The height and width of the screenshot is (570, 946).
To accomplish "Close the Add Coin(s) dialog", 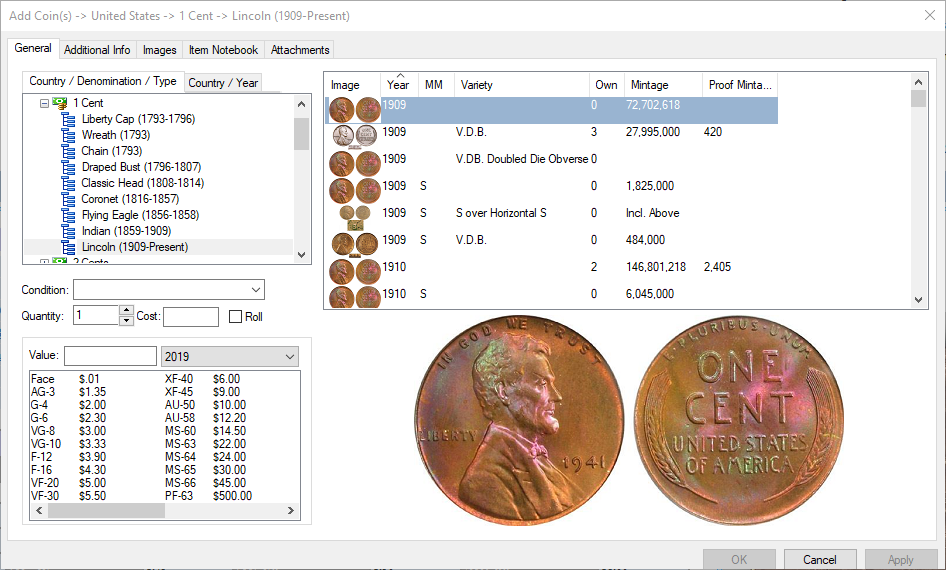I will point(930,16).
